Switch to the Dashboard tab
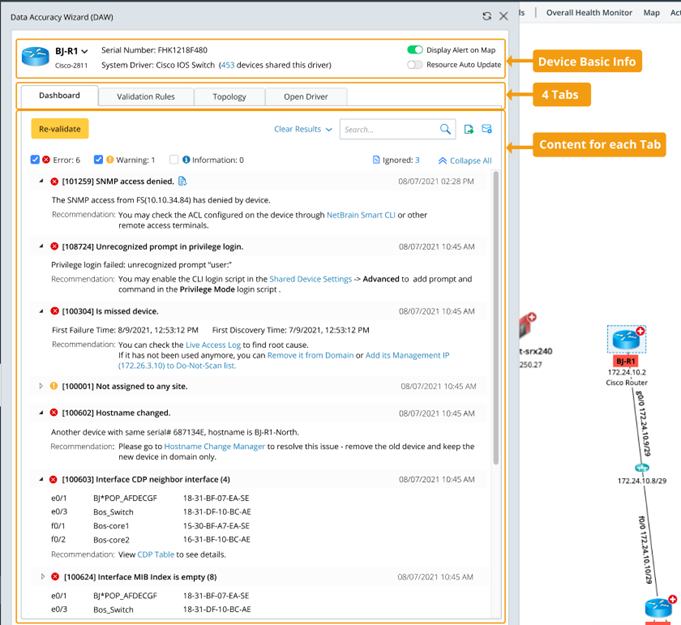This screenshot has width=681, height=625. 60,96
